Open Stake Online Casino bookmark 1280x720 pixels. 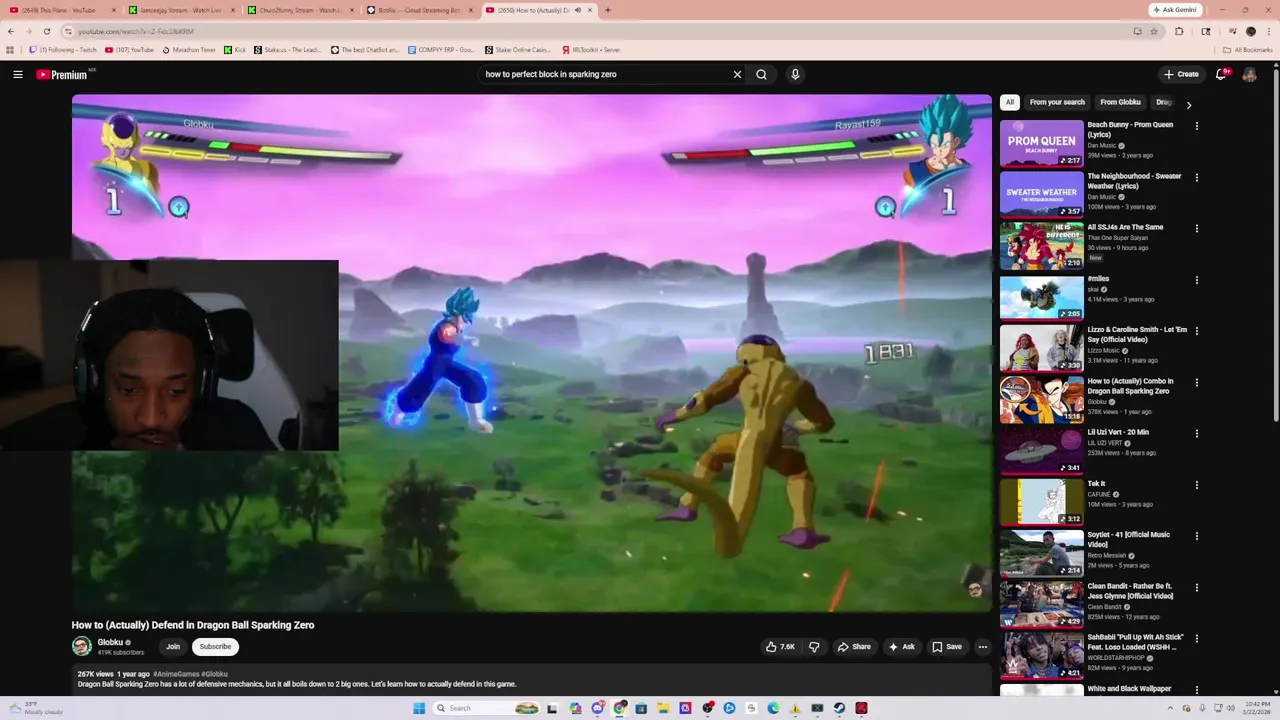tap(518, 49)
